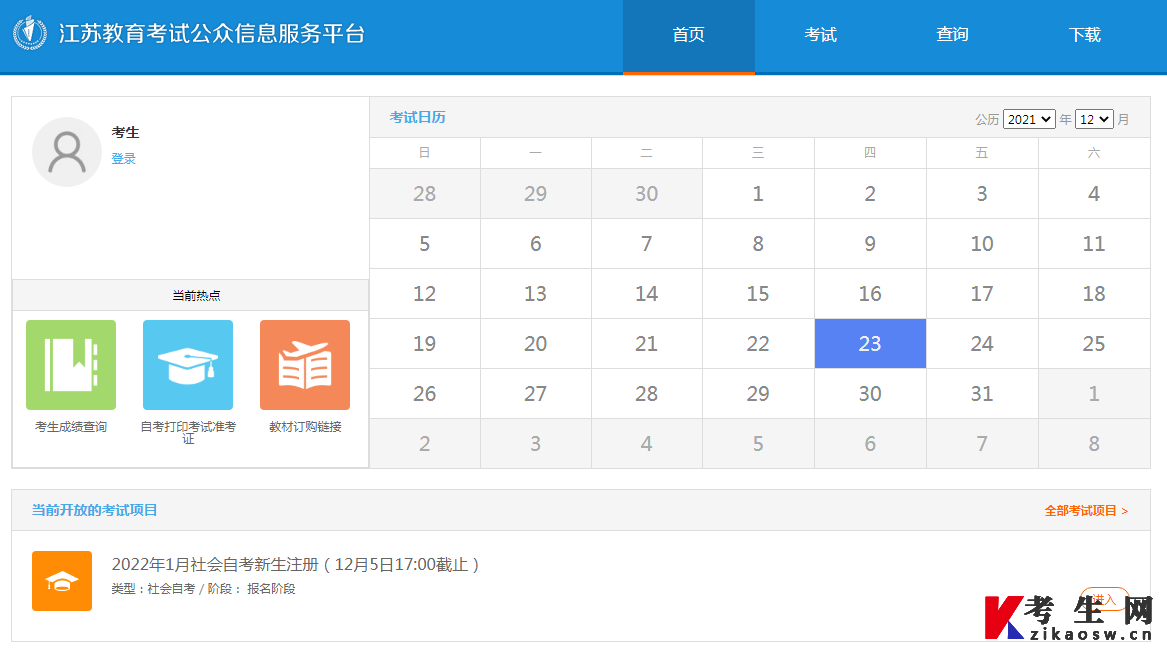Image resolution: width=1167 pixels, height=653 pixels.
Task: Select date 14 in the calendar
Action: click(646, 294)
